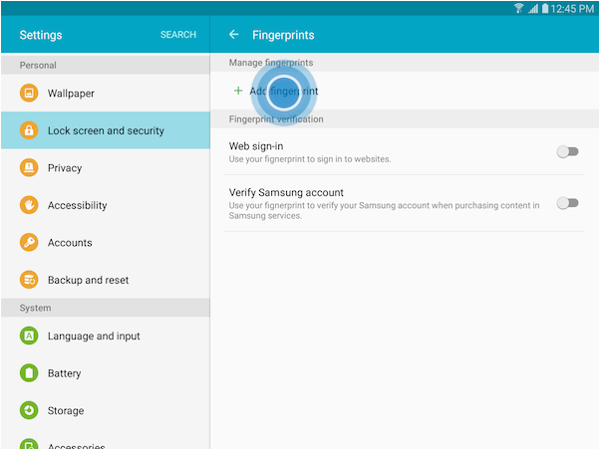Tap the Accounts key icon
Screen dimensions: 600x450
pyautogui.click(x=29, y=242)
